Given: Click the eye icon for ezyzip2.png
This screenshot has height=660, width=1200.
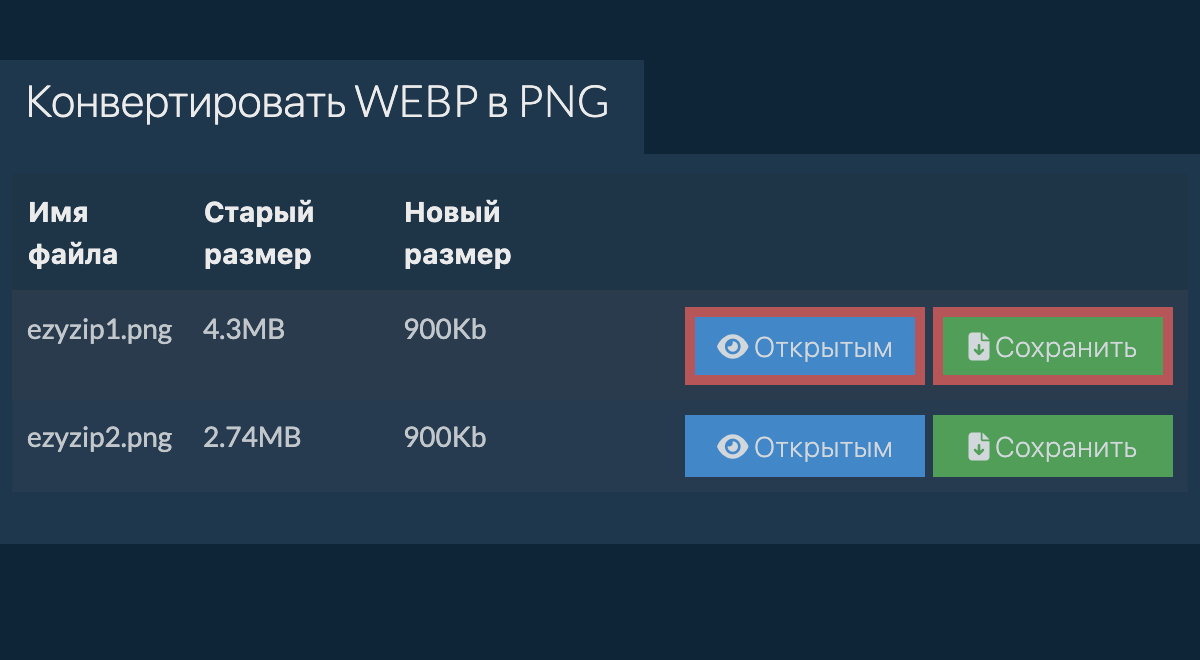Looking at the screenshot, I should pos(733,446).
